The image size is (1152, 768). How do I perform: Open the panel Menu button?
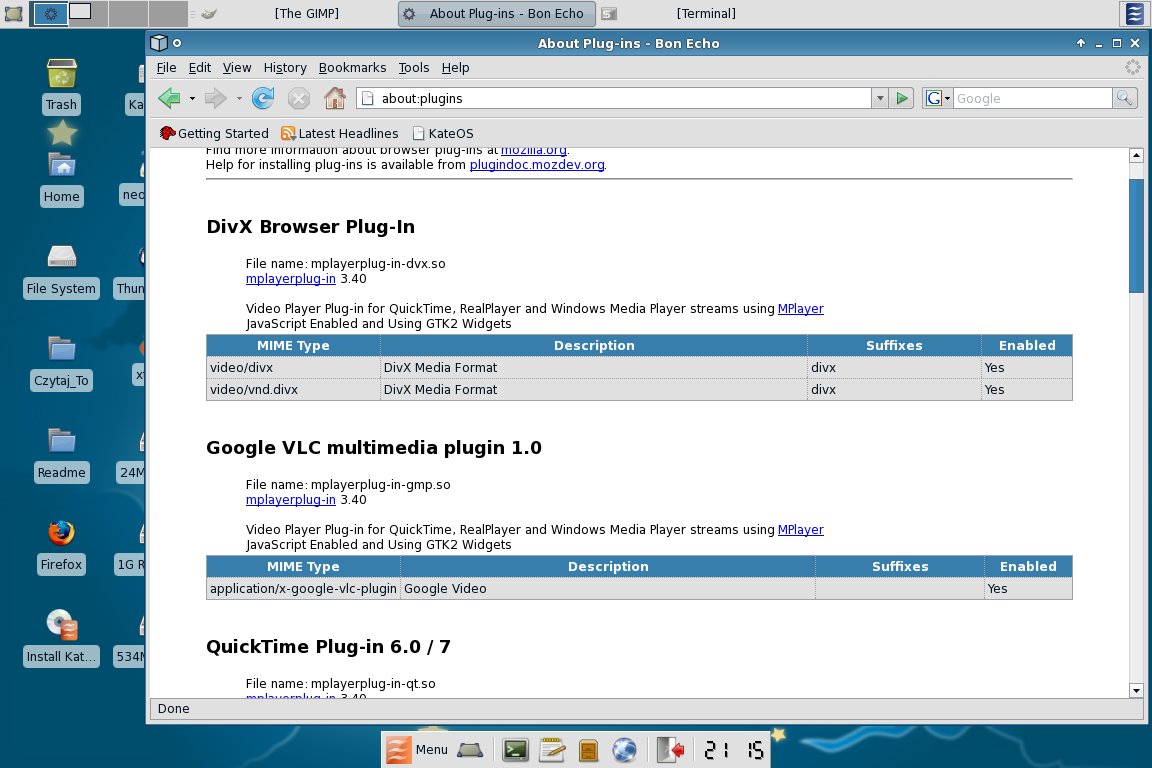(417, 750)
